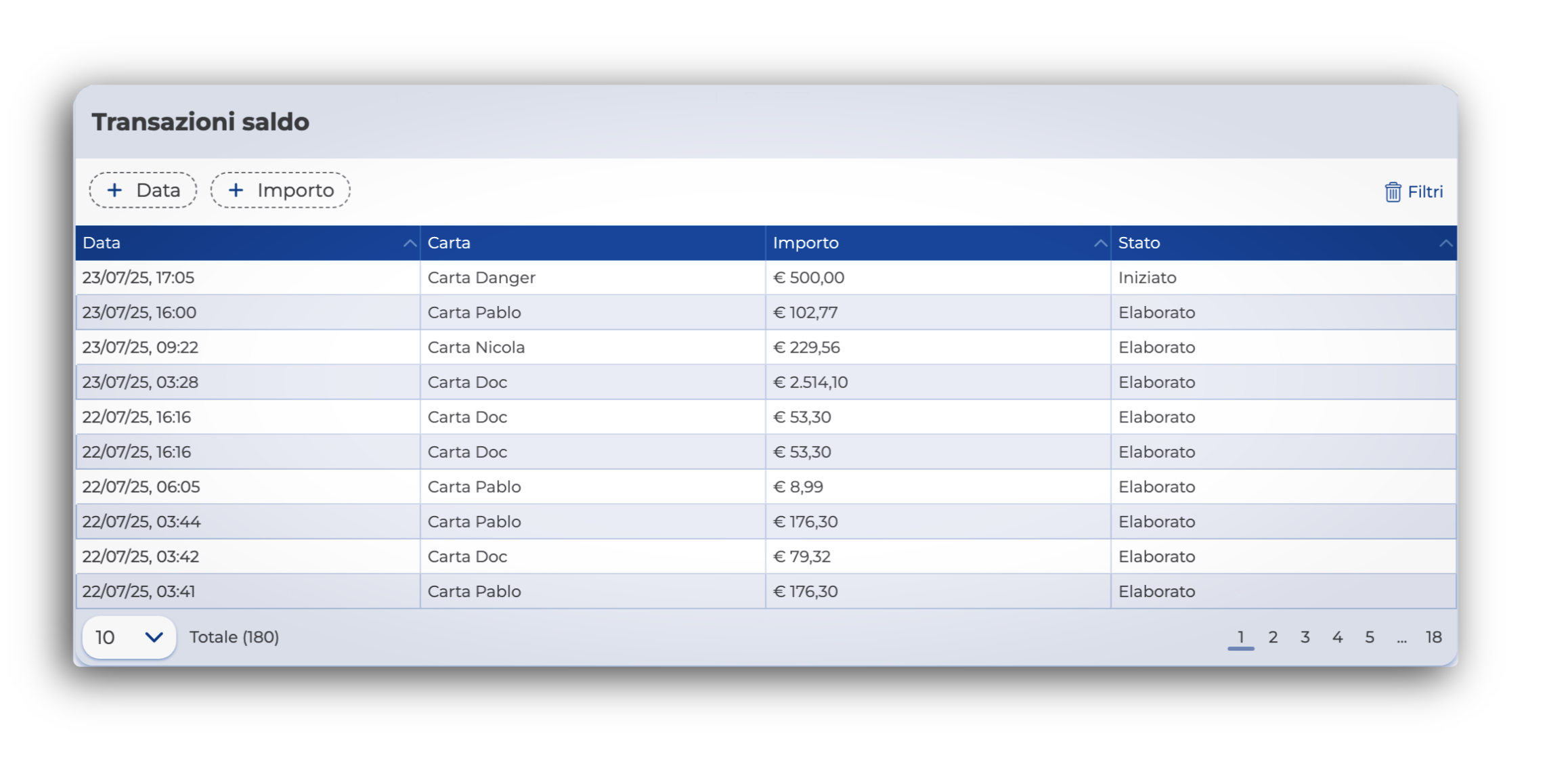
Task: Open the € 2.514,10 Carta Doc row
Action: click(x=810, y=383)
